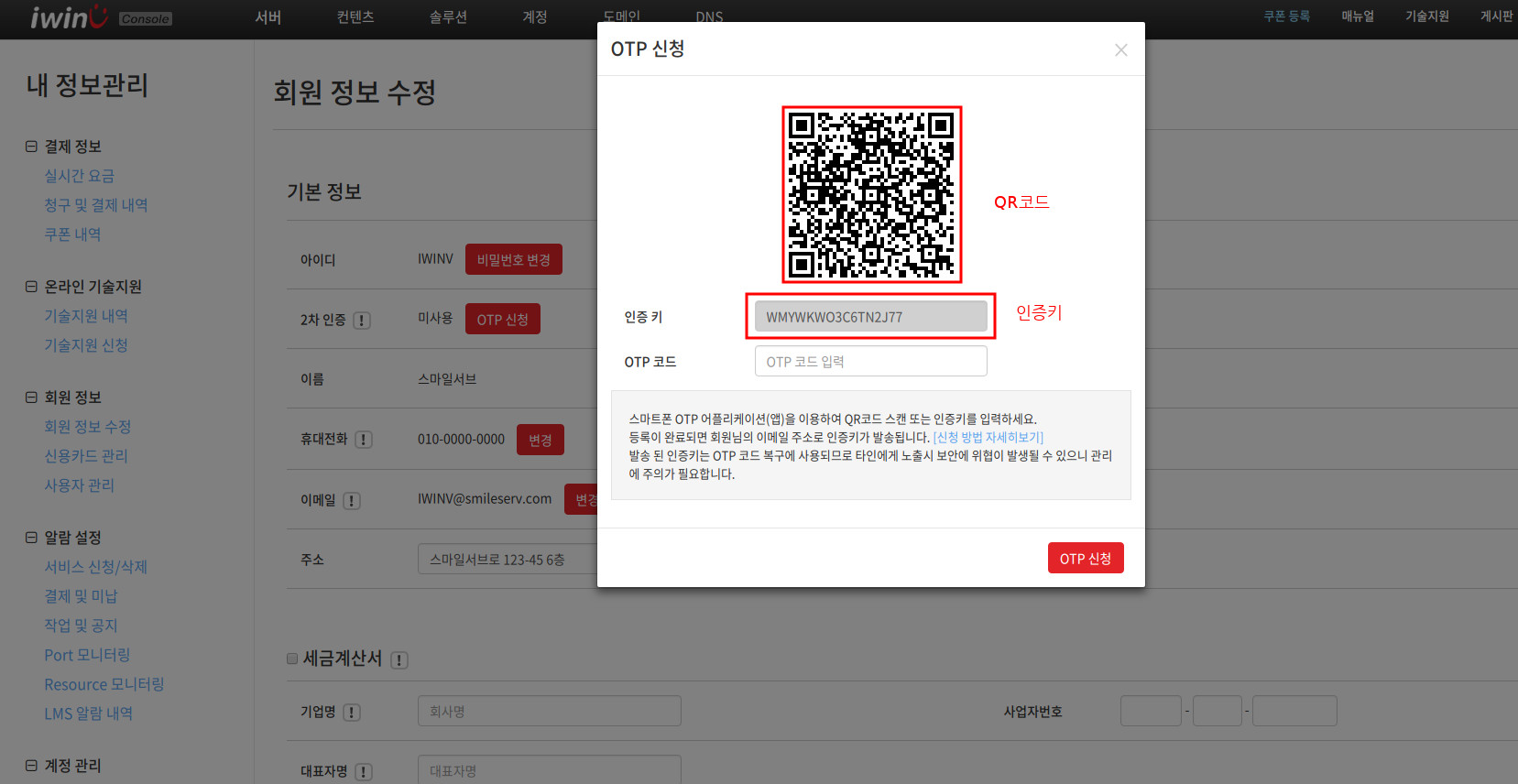
Task: Click the info icon next to 대표자명
Action: 364,772
